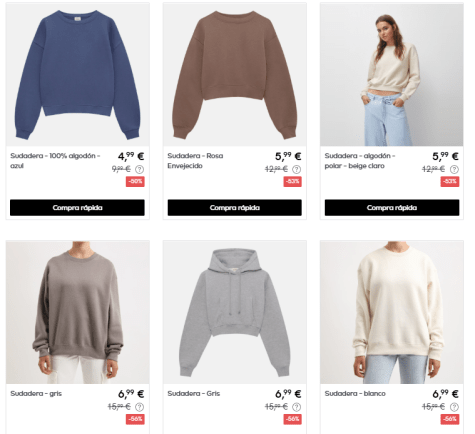Open price info icon for blanco sweatshirt
Image resolution: width=475 pixels, height=434 pixels.
point(454,407)
